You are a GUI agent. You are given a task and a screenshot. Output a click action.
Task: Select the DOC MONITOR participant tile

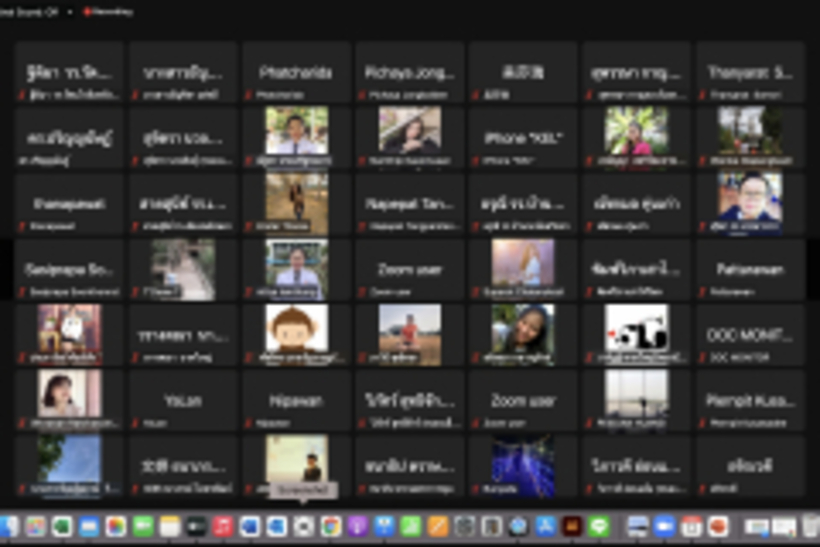click(750, 335)
